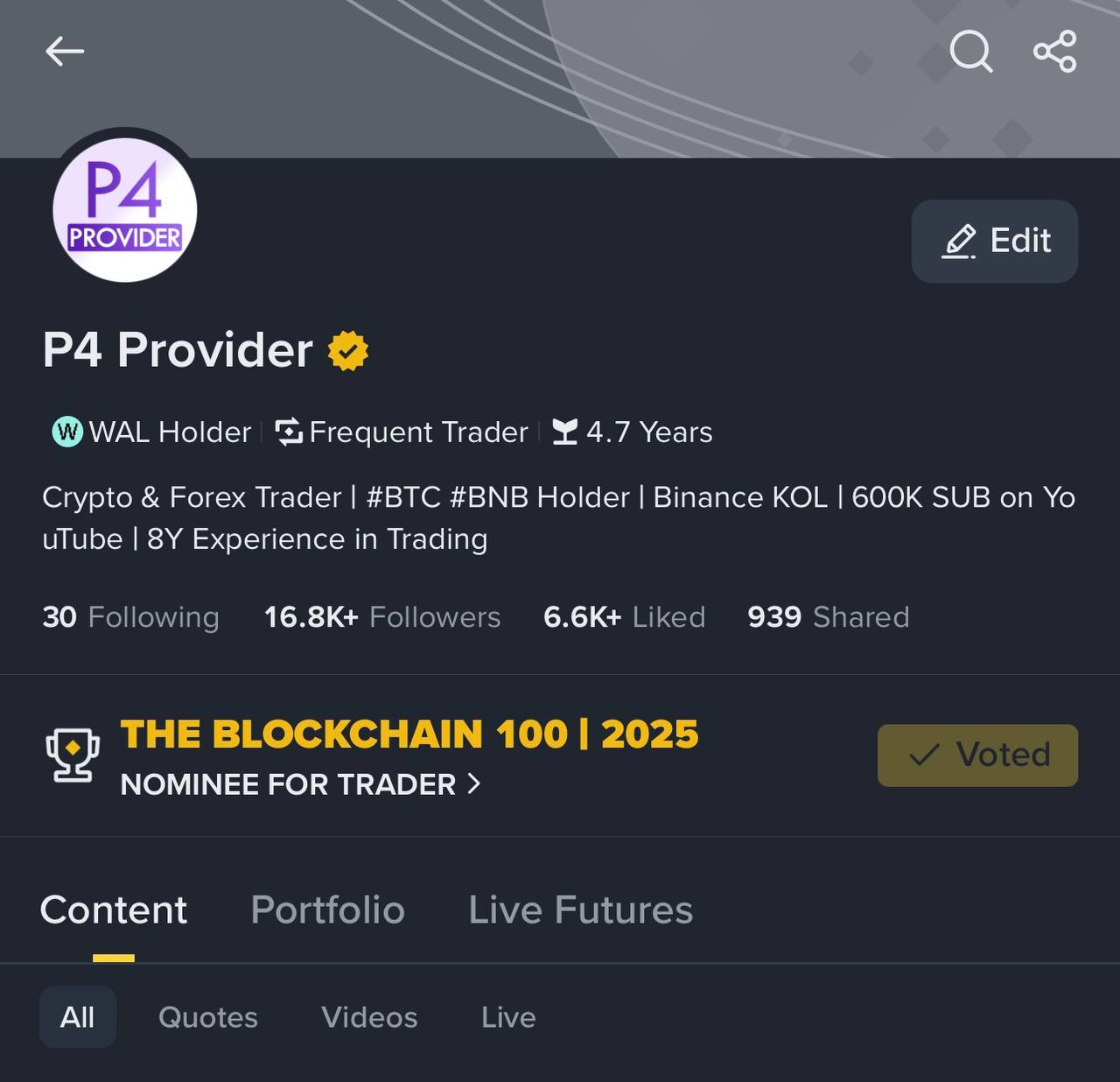Tap the Blockchain 100 trophy icon
1120x1082 pixels.
click(73, 755)
